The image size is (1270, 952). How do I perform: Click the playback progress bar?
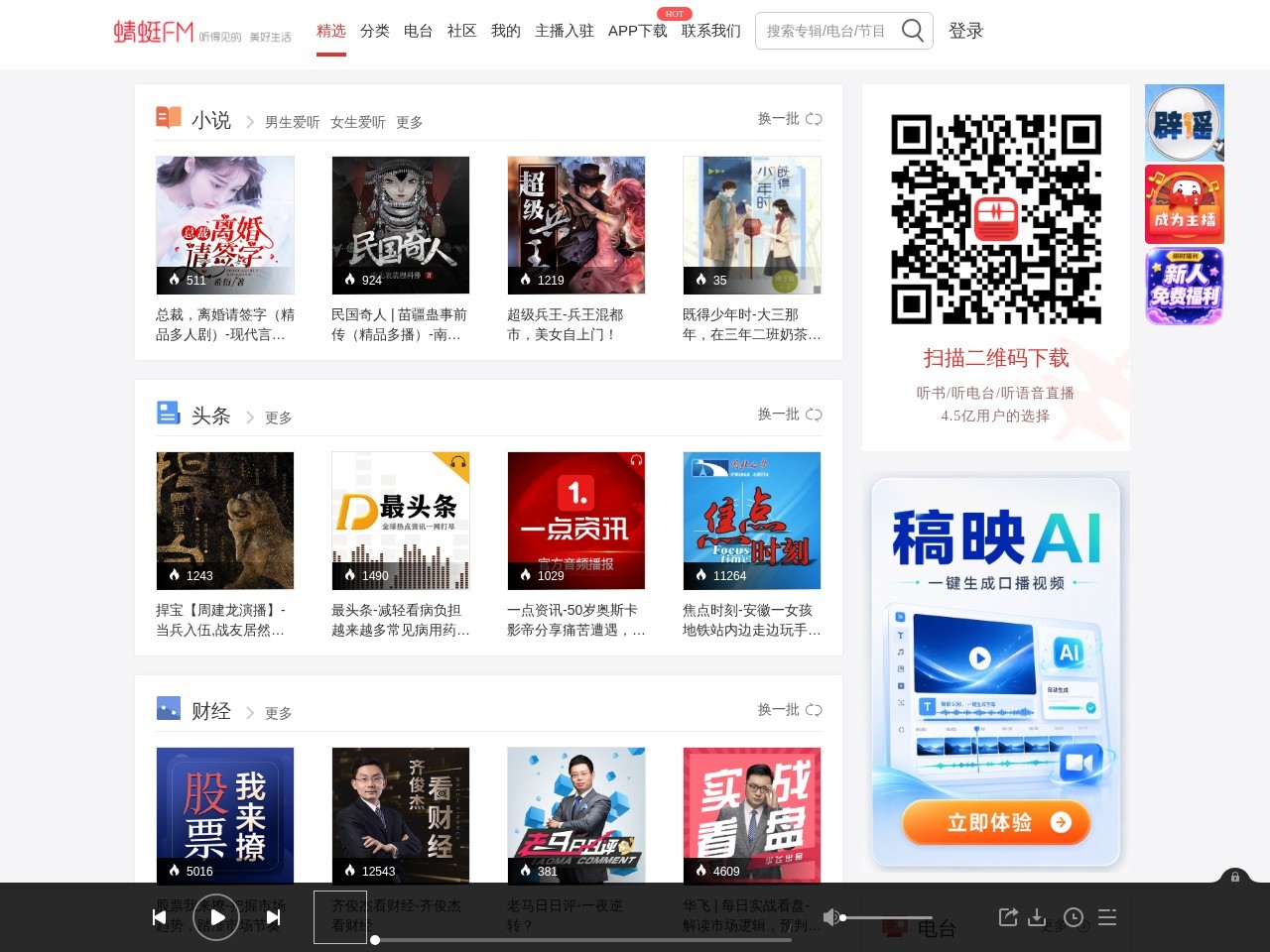pyautogui.click(x=582, y=939)
